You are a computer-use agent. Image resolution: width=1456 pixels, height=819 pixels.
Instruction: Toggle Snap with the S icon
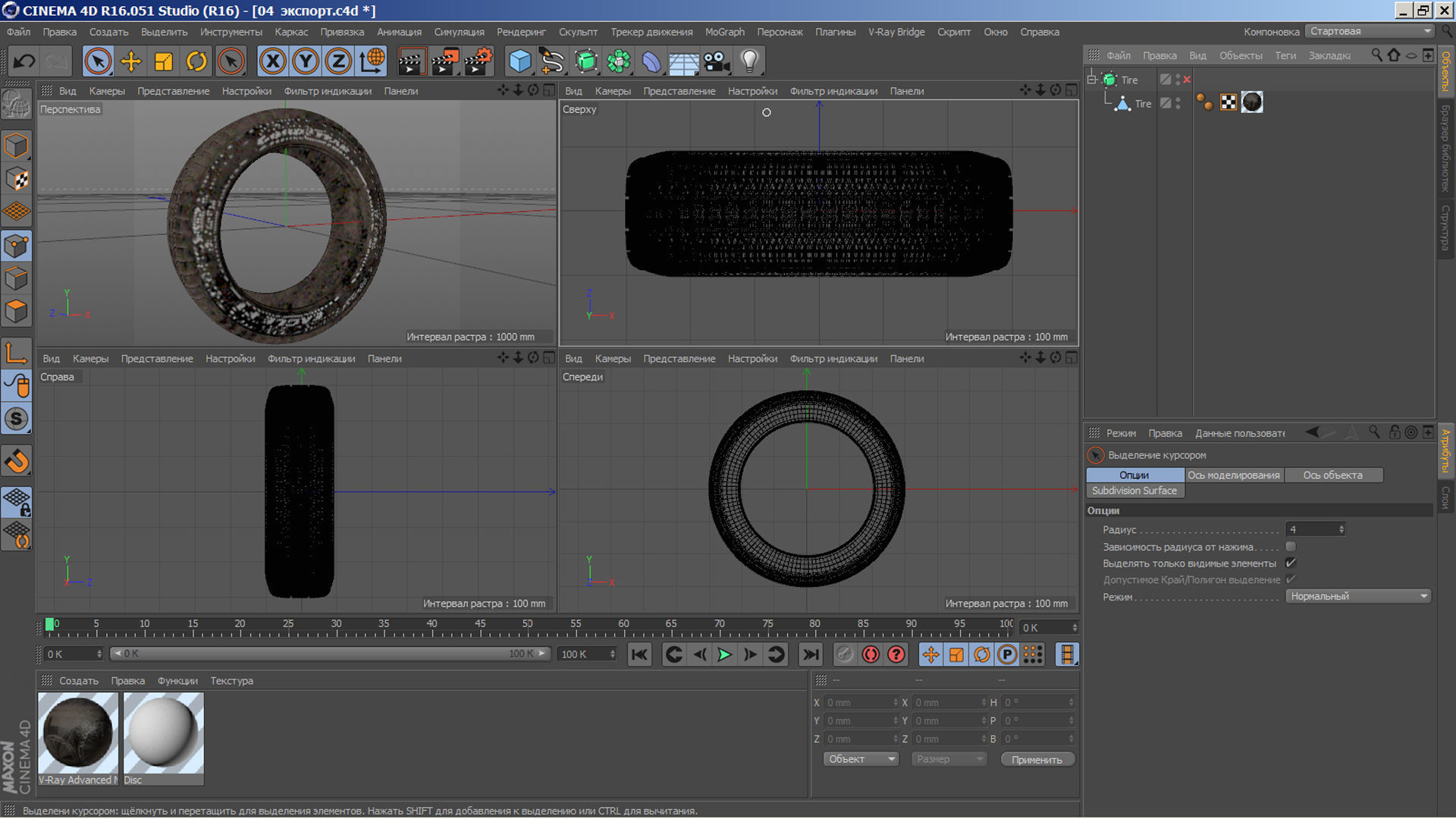(17, 419)
